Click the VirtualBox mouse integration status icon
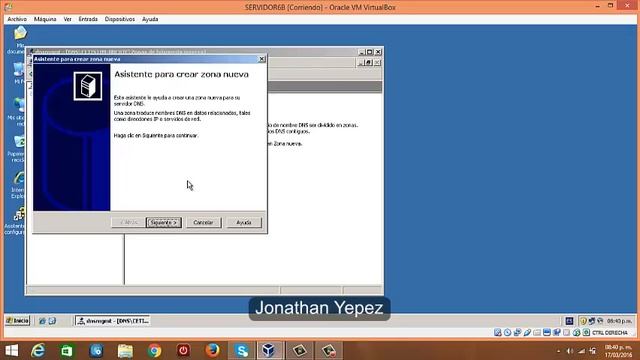 click(576, 333)
